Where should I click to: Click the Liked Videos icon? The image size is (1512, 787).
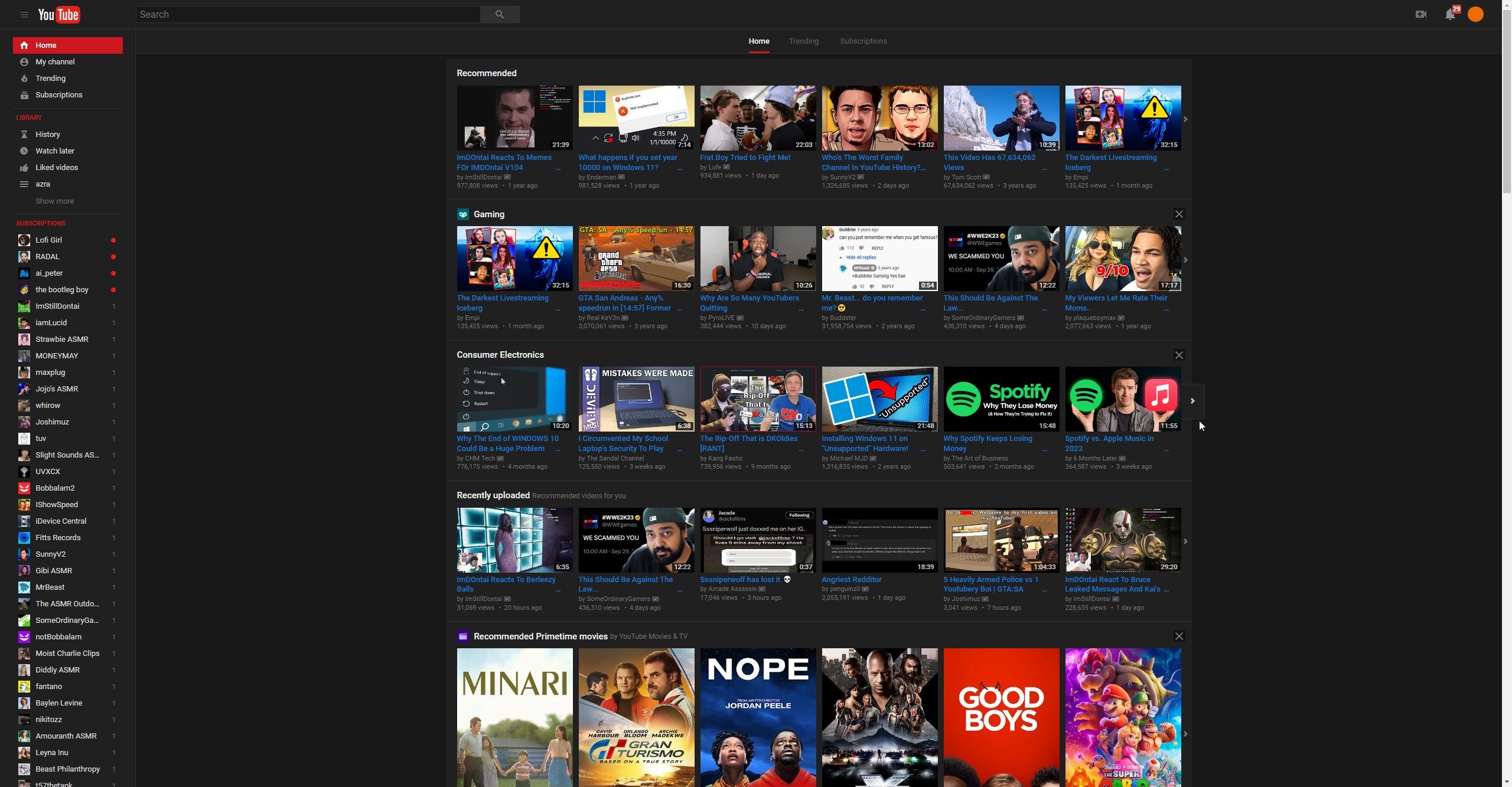point(23,167)
